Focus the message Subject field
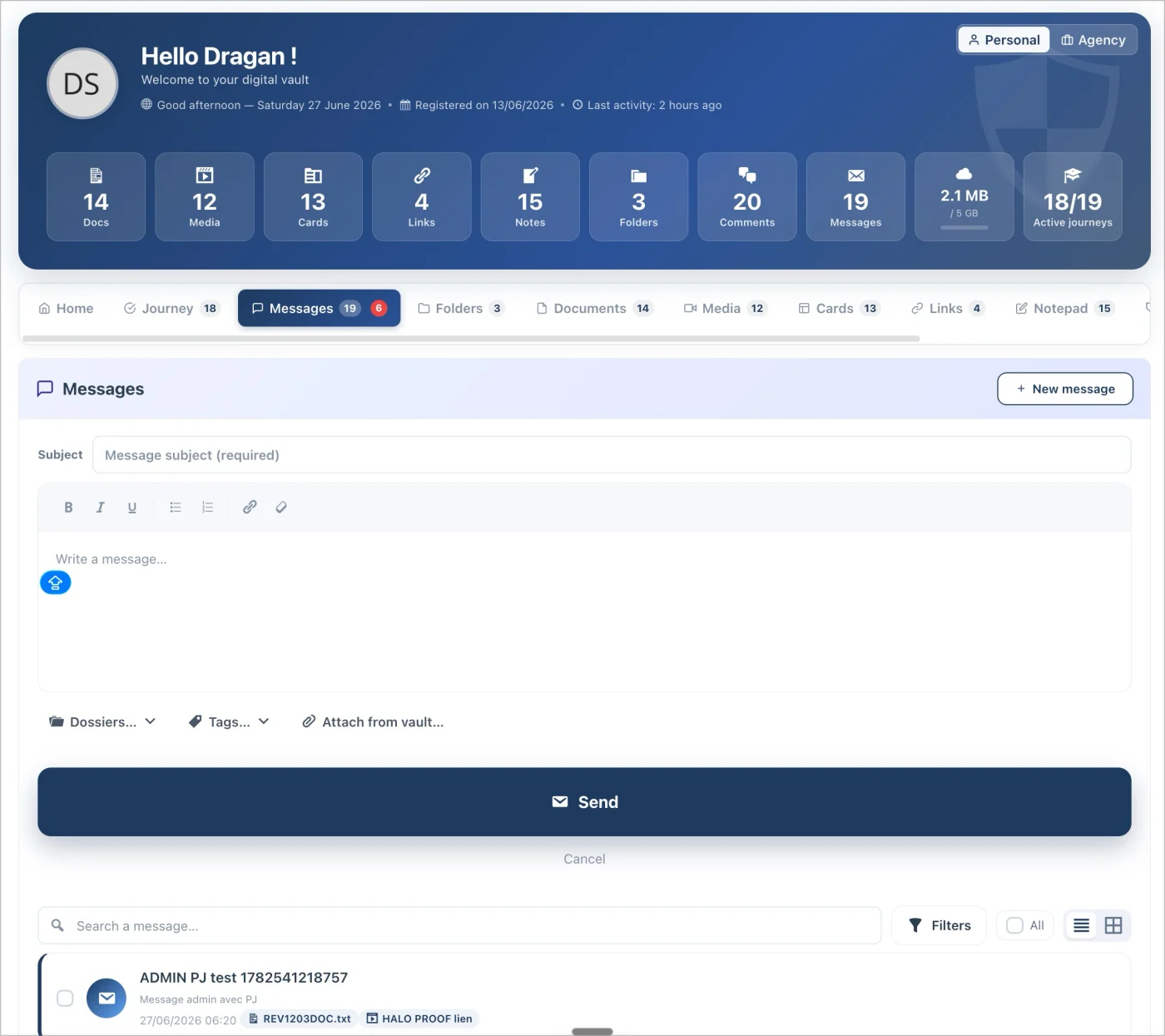1165x1036 pixels. click(612, 455)
